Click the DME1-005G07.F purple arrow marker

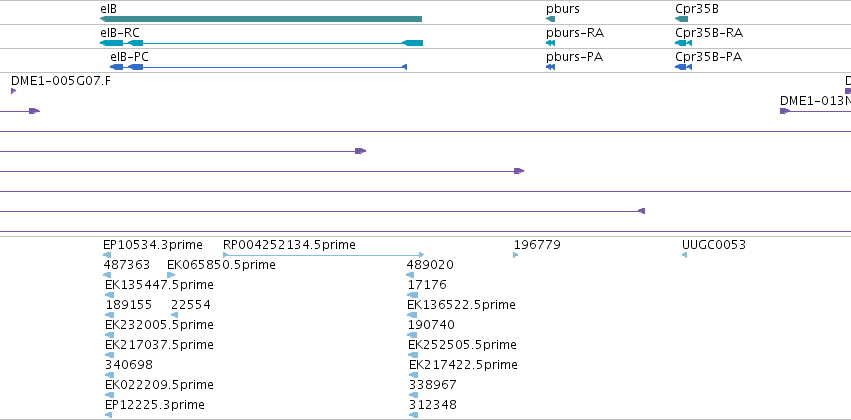tap(14, 91)
